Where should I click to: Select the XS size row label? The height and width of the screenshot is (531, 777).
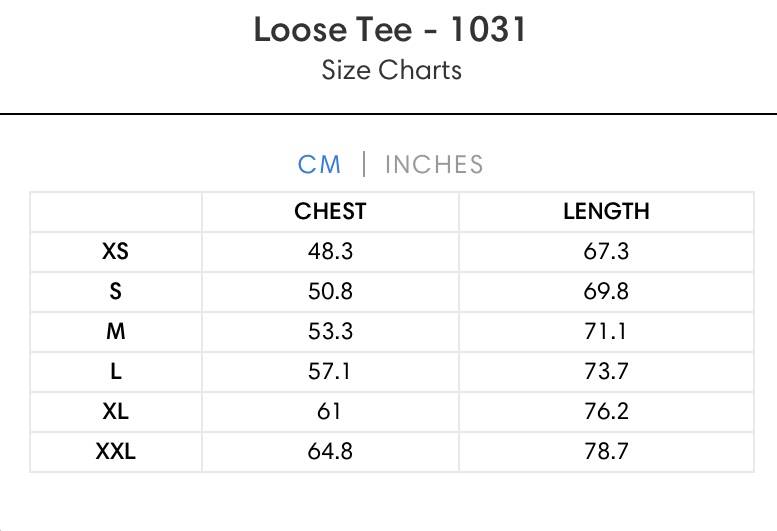(x=115, y=251)
